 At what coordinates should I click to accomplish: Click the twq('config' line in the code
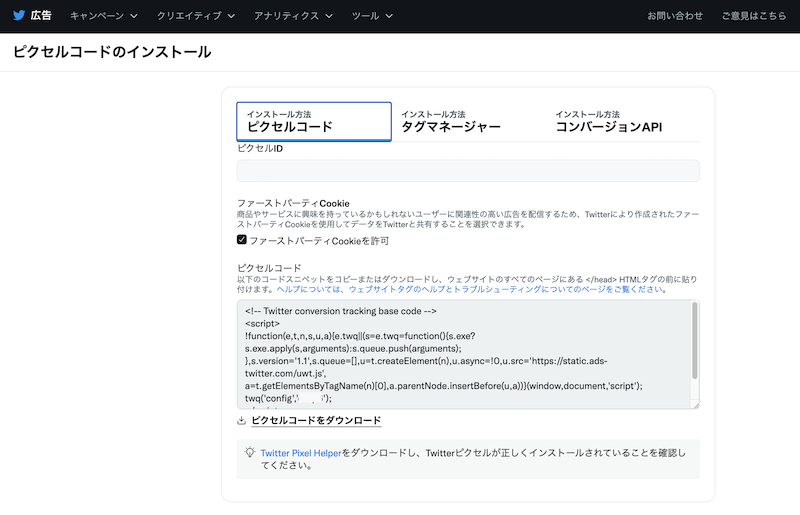coord(288,399)
